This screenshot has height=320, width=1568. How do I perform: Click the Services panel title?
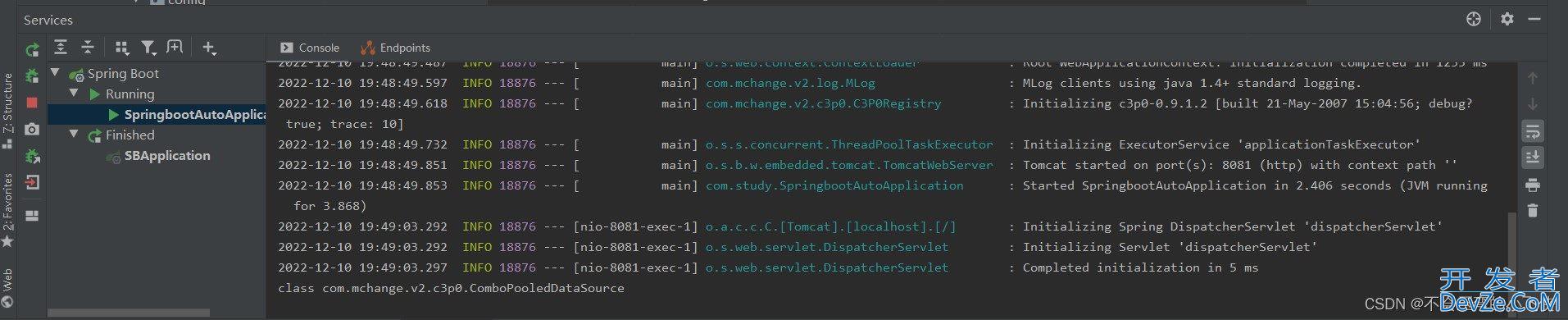[48, 20]
